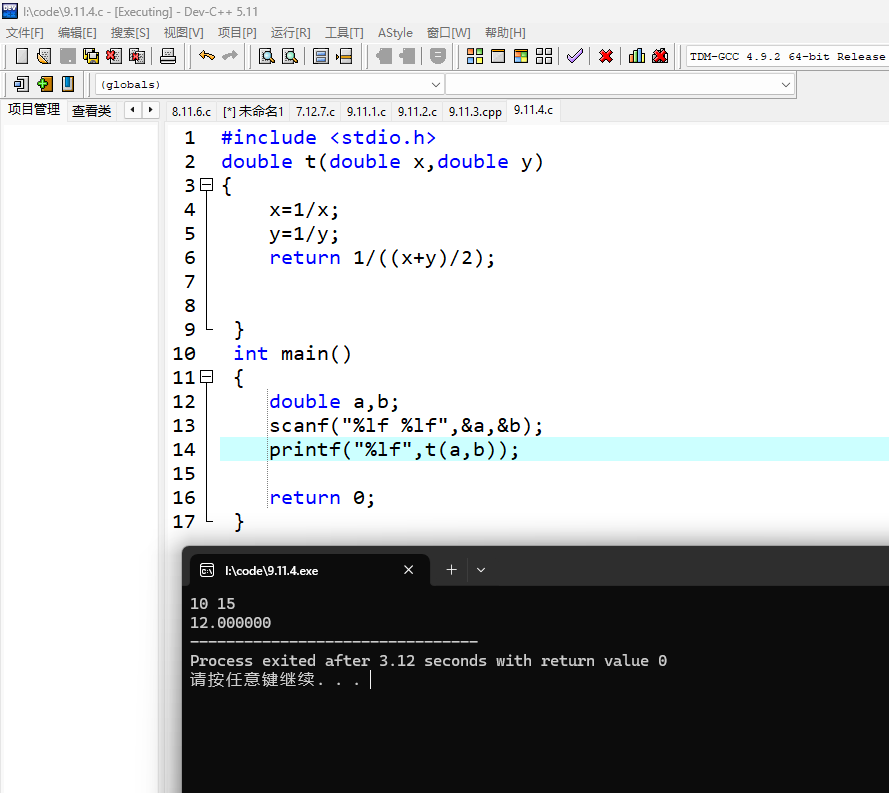Switch to the 8.11.6.c editor tab
This screenshot has height=793, width=889.
[x=191, y=112]
